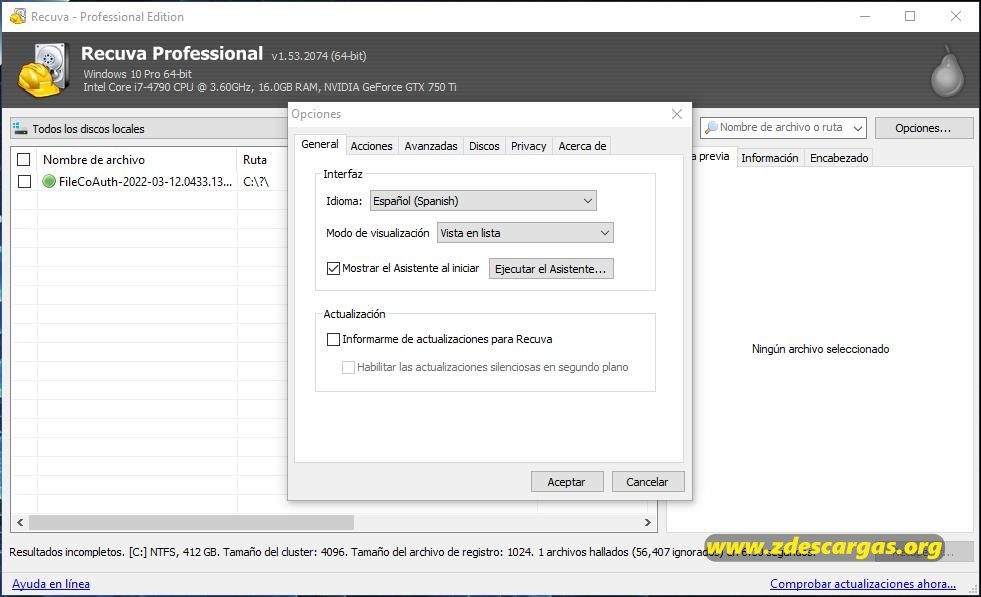This screenshot has height=597, width=981.
Task: Click the Opciones... button in main window
Action: pos(923,128)
